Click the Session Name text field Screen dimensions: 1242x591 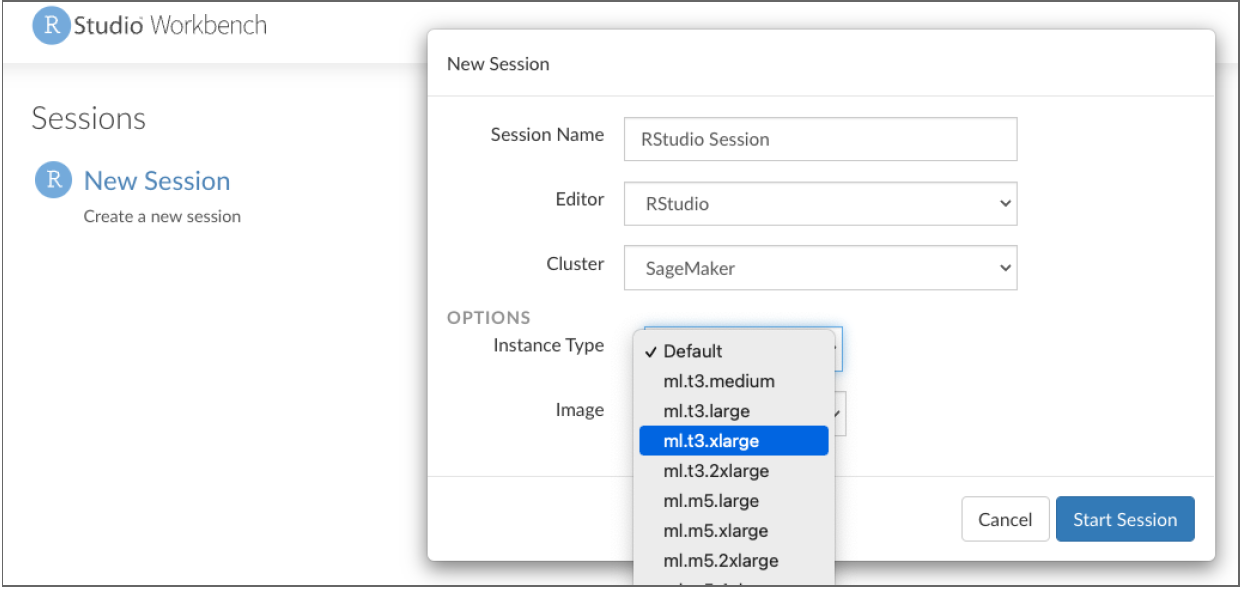pyautogui.click(x=820, y=139)
